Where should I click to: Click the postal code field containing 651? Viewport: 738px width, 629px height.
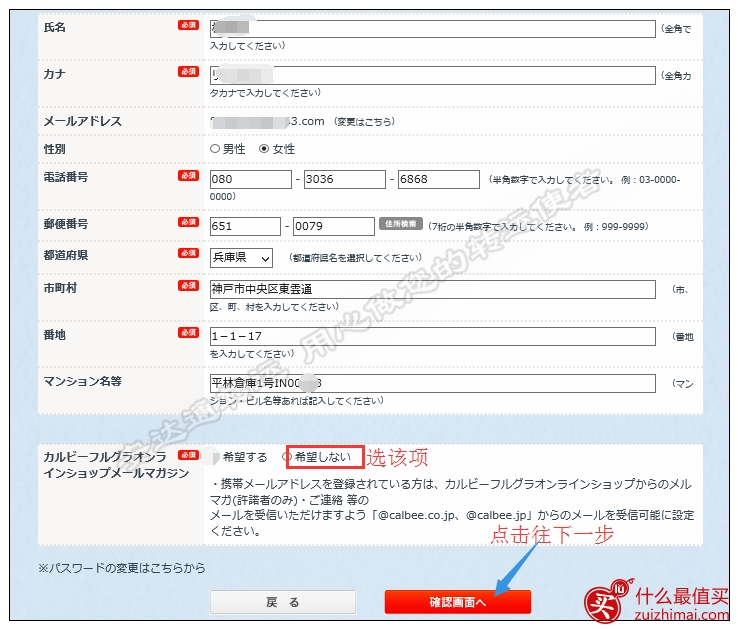point(245,226)
